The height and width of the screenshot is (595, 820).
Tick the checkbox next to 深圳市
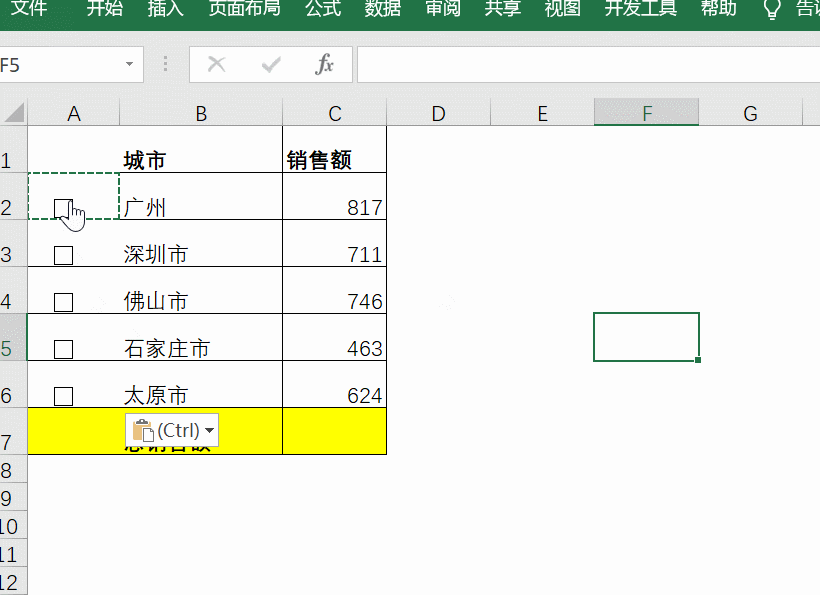(63, 255)
